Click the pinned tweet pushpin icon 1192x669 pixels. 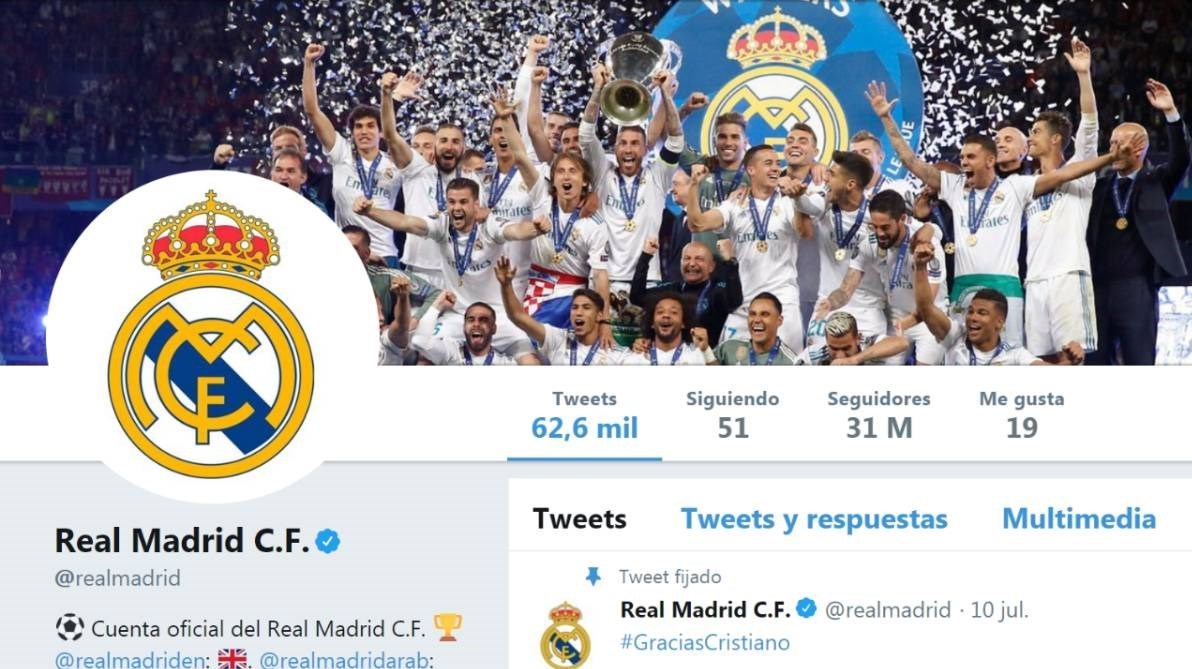pyautogui.click(x=593, y=576)
